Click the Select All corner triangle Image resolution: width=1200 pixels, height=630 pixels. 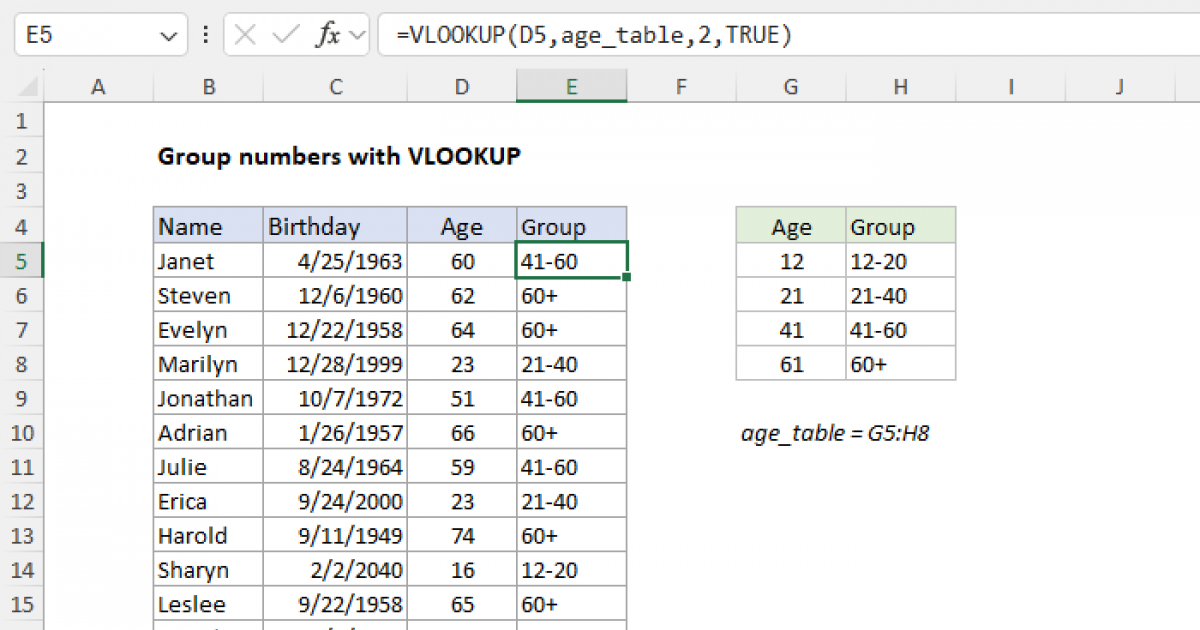(x=22, y=88)
